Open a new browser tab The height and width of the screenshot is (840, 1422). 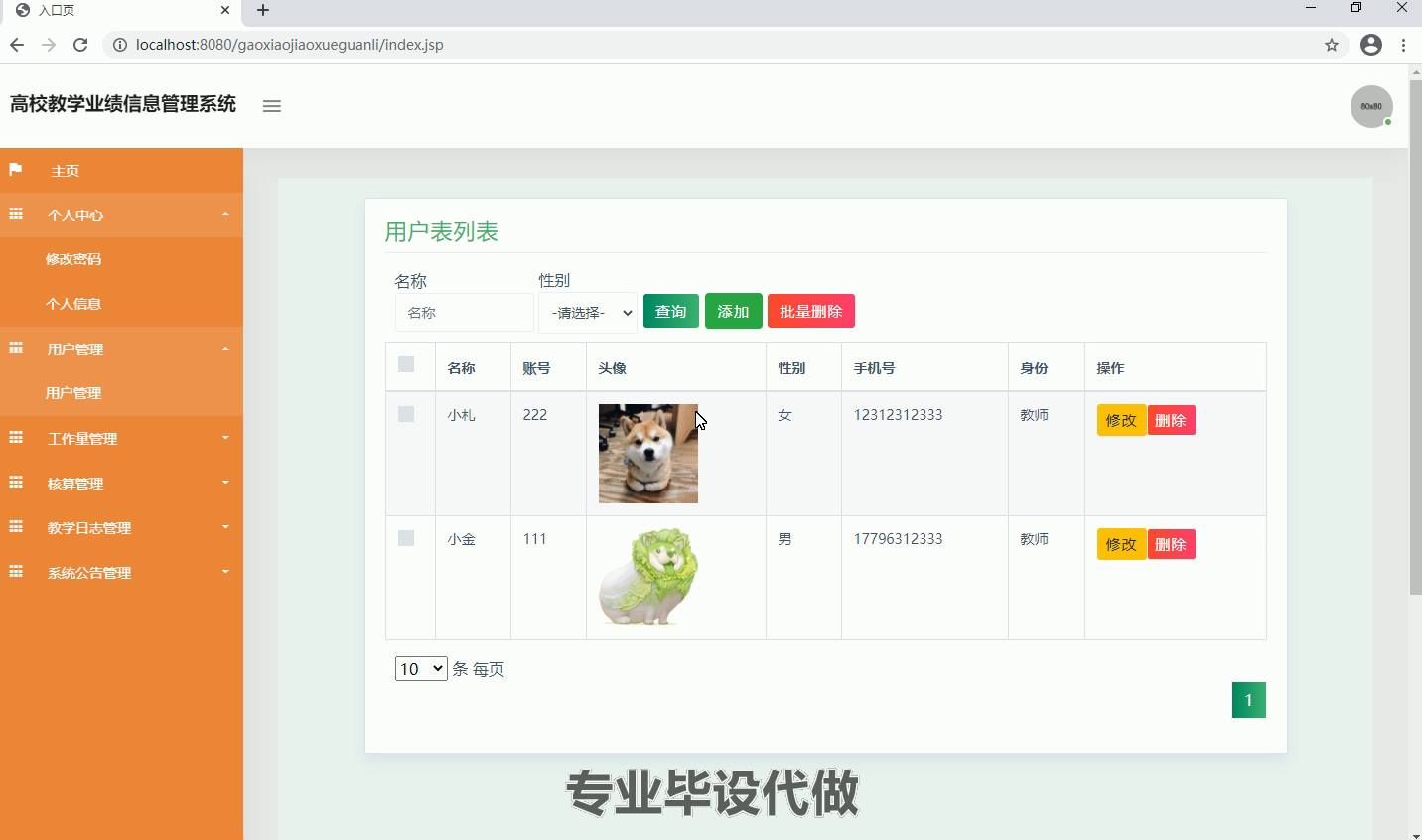(263, 10)
